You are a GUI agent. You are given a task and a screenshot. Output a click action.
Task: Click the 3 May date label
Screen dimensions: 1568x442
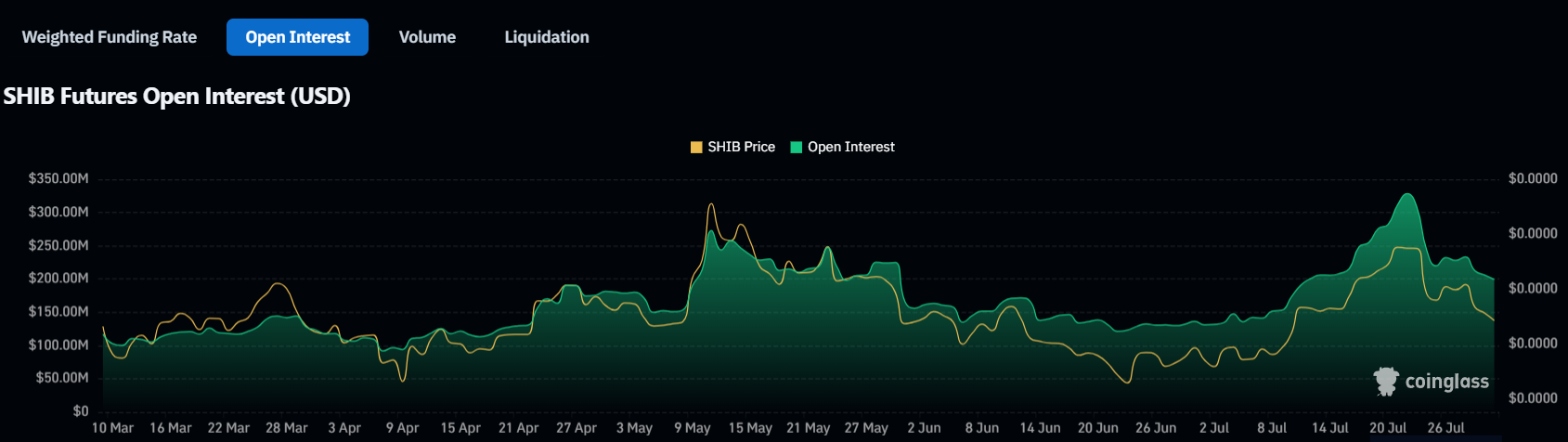pos(634,428)
